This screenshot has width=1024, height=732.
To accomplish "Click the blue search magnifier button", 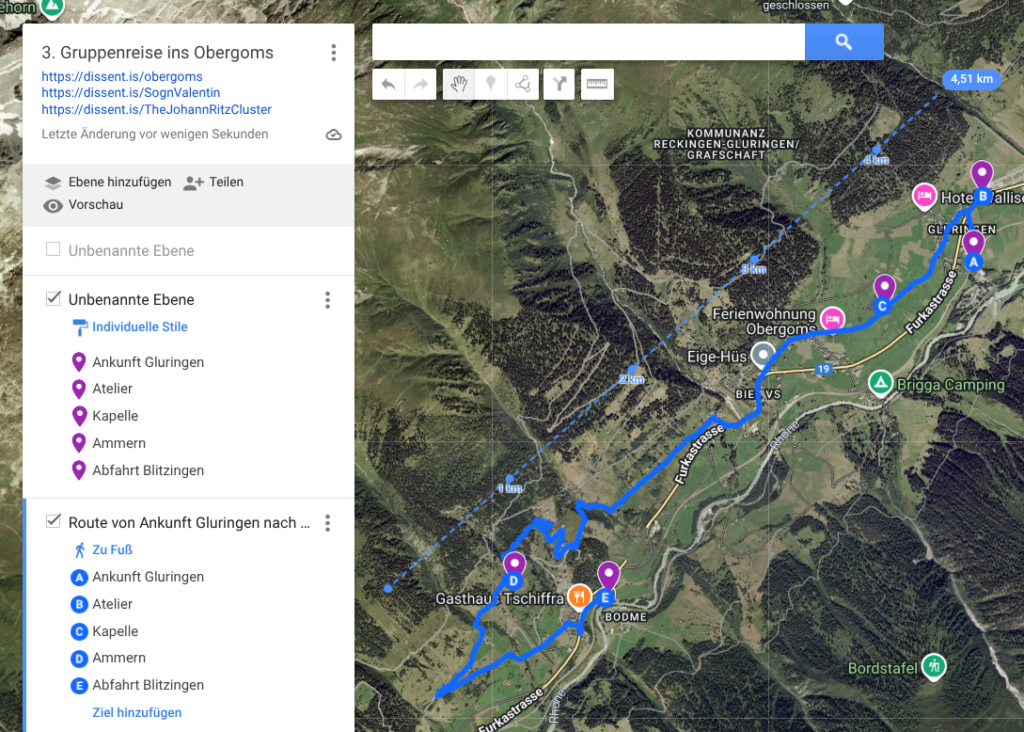I will (843, 42).
